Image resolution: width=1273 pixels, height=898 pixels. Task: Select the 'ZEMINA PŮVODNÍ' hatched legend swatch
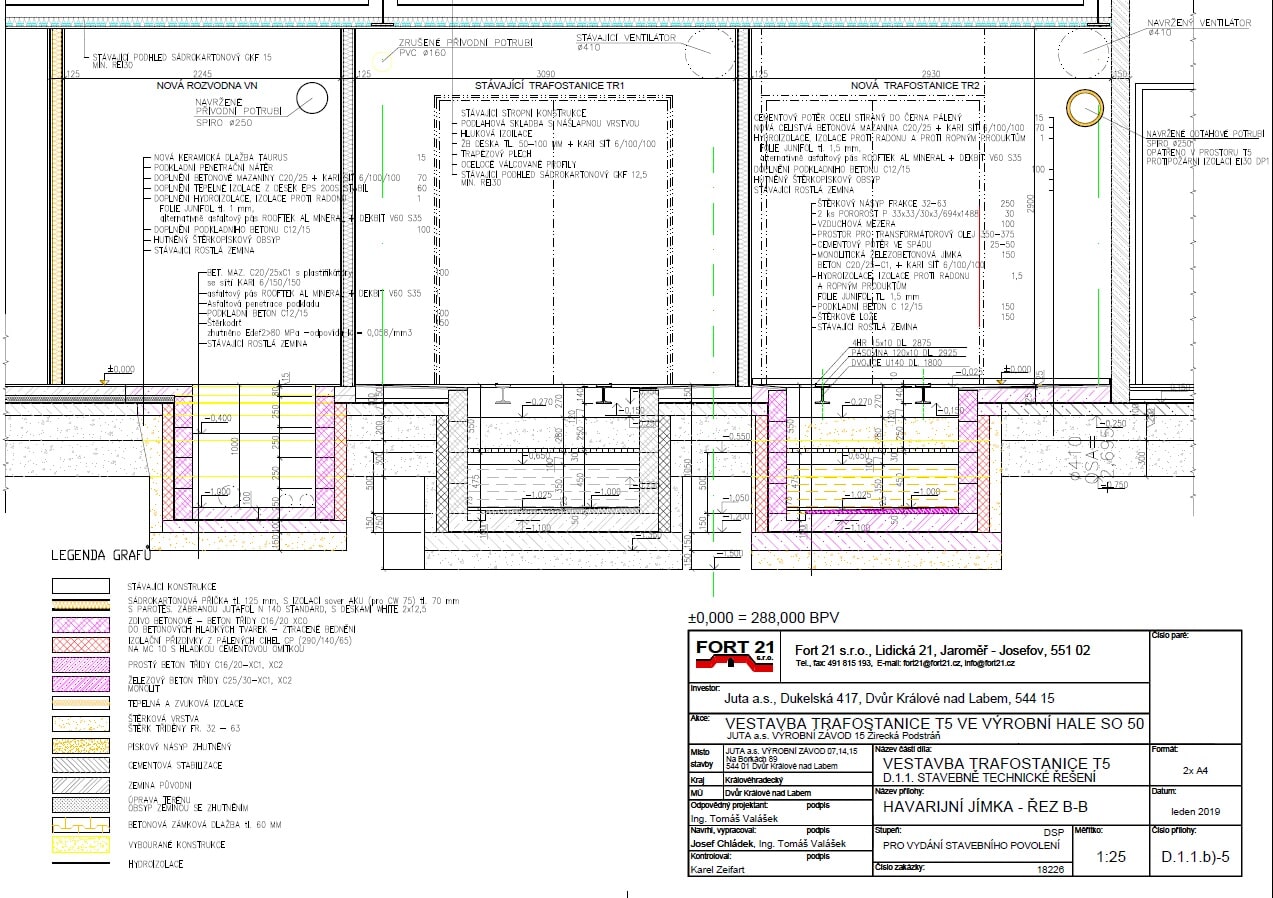(x=80, y=786)
